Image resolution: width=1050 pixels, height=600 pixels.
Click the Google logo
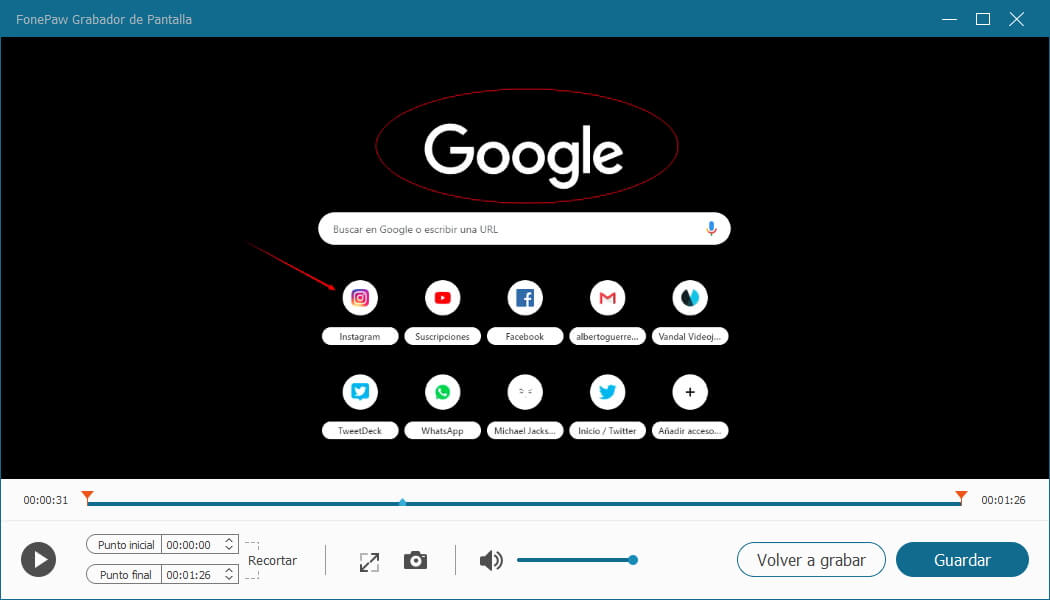(524, 154)
